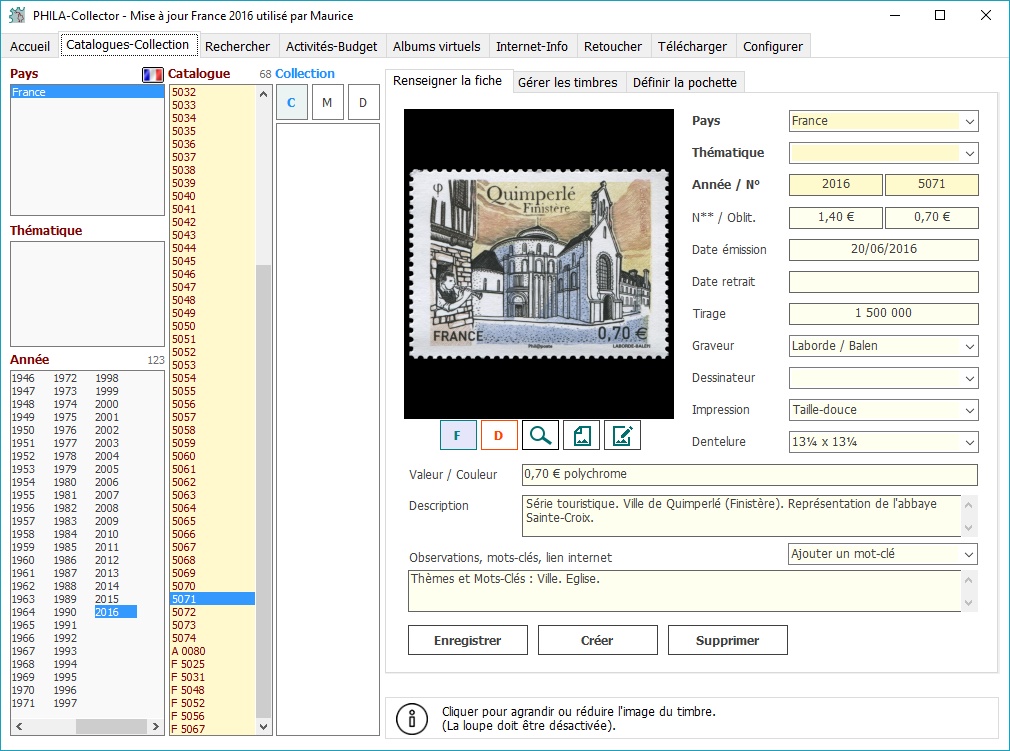This screenshot has height=751, width=1010.
Task: Click the Valeur / Couleur input field
Action: point(750,475)
